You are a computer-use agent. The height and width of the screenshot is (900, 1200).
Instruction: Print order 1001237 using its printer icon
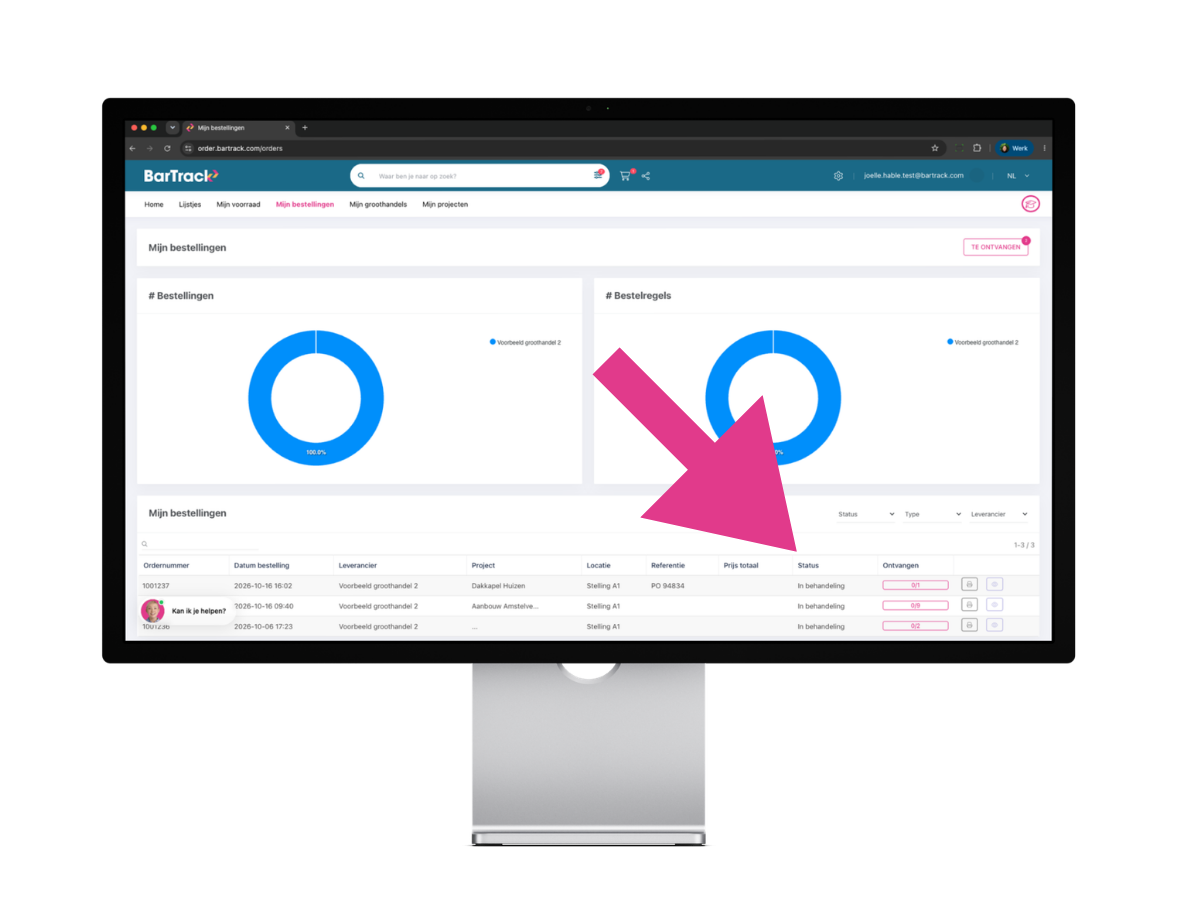point(969,584)
